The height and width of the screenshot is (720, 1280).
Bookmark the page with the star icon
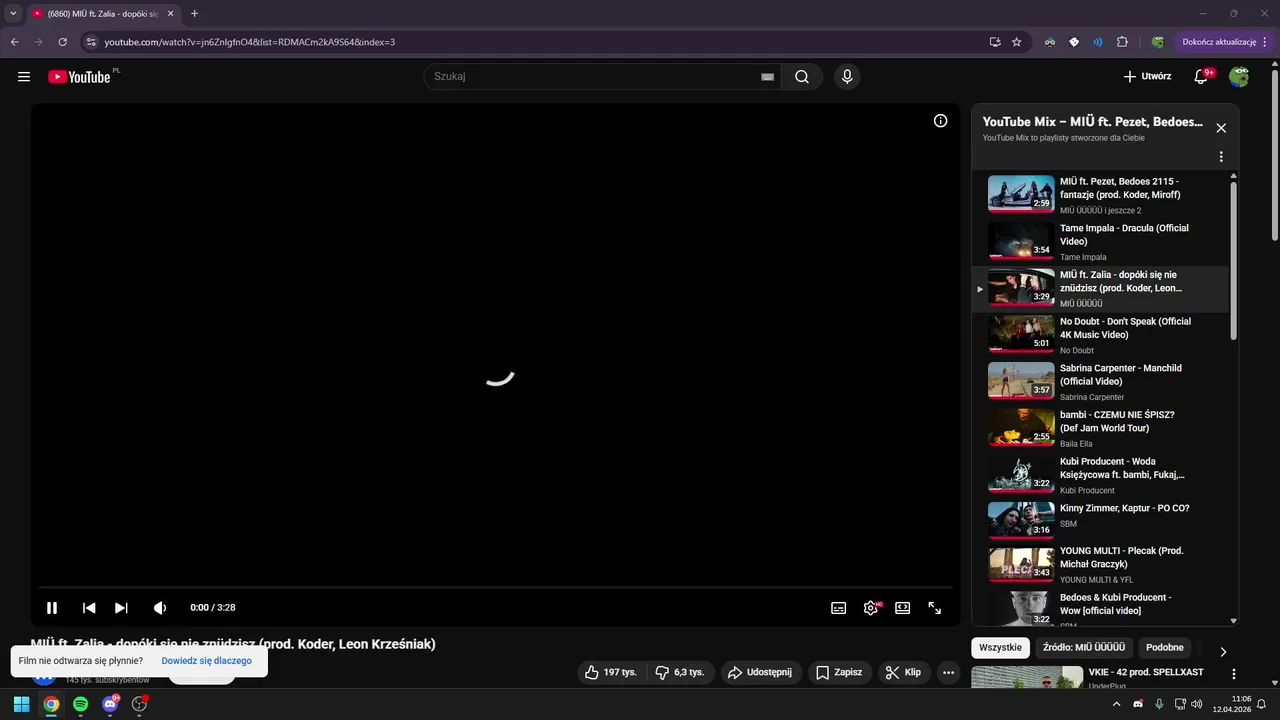(x=1017, y=42)
